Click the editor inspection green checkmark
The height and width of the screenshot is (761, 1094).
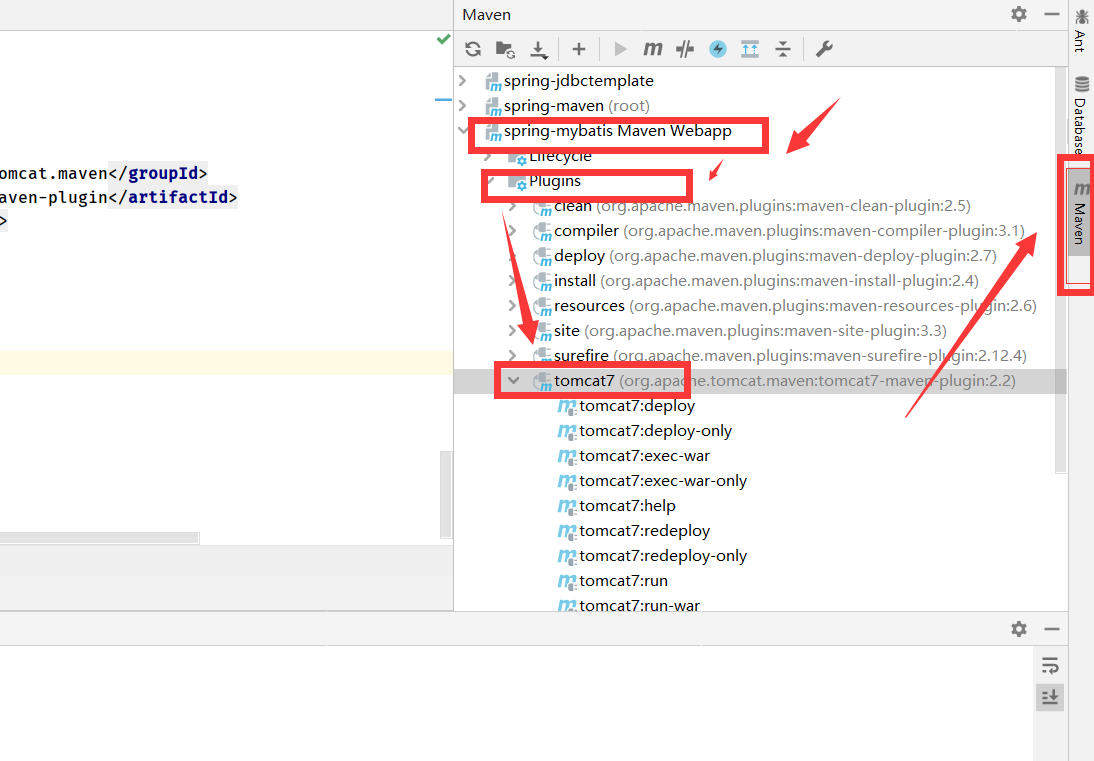coord(443,39)
